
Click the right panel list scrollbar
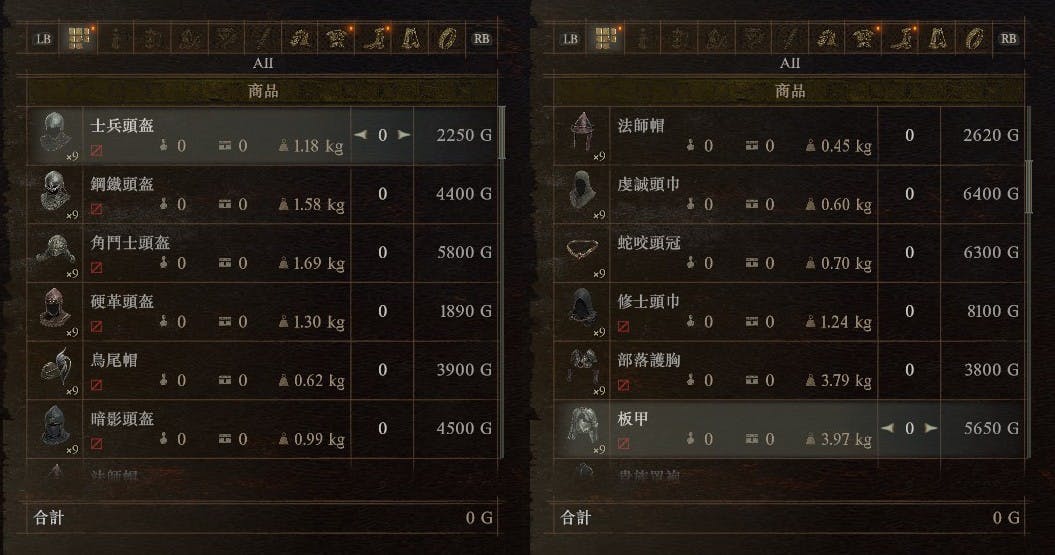click(1028, 187)
